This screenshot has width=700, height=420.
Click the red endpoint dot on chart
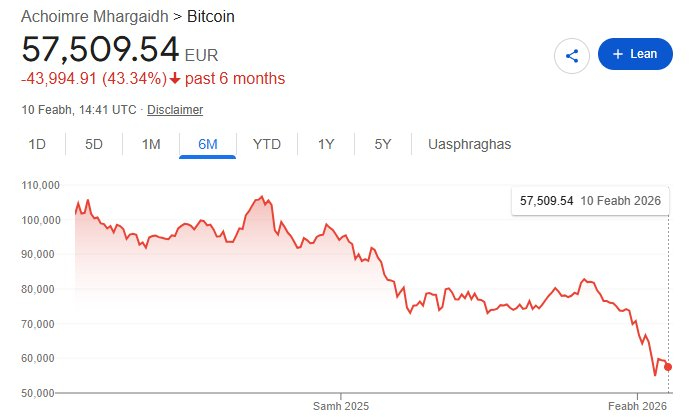pos(668,367)
